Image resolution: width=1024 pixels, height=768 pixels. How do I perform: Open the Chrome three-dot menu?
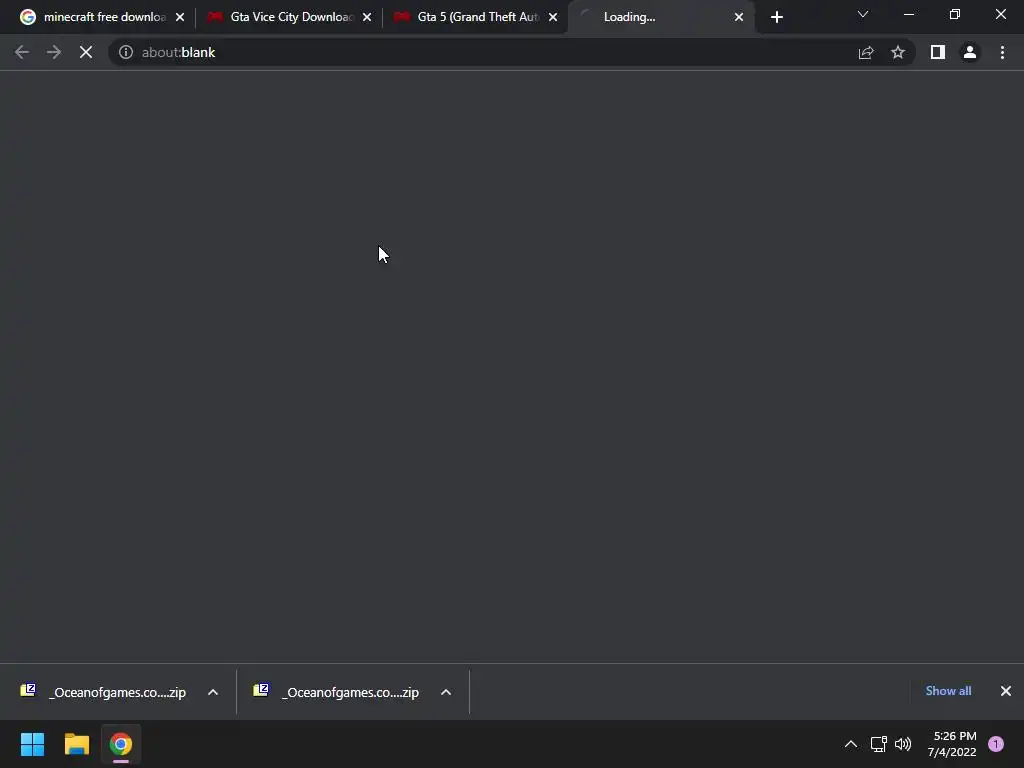pos(1002,52)
